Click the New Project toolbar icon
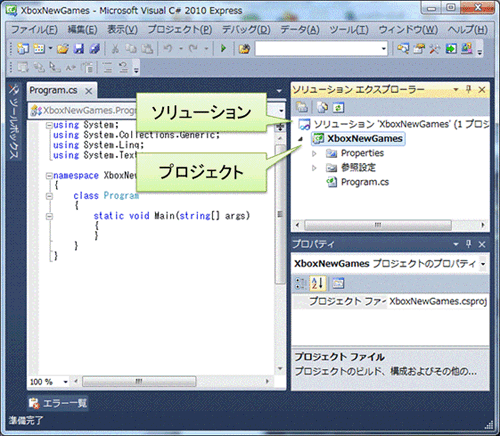This screenshot has height=436, width=500. tap(23, 49)
